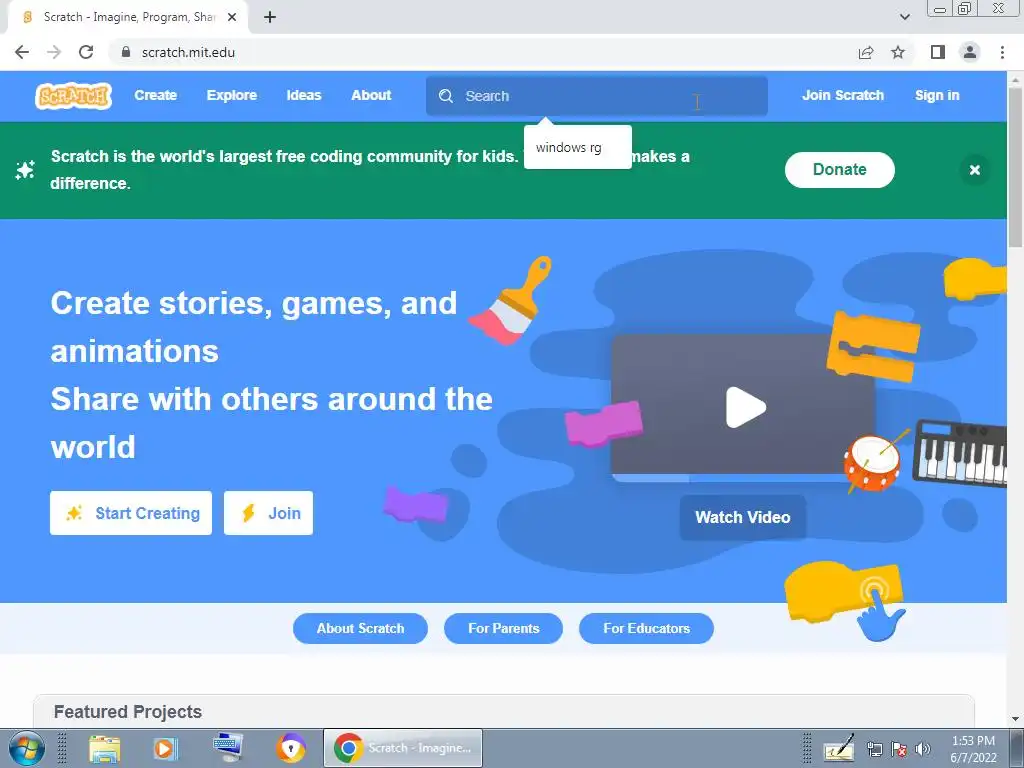Open the Chrome three-dot menu

tap(1002, 52)
